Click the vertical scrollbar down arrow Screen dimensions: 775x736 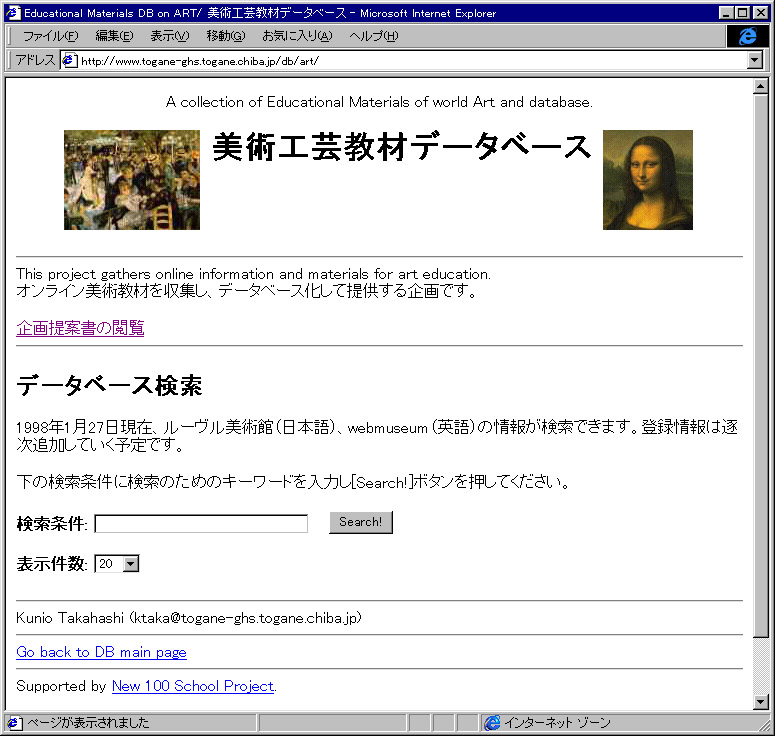(x=761, y=701)
